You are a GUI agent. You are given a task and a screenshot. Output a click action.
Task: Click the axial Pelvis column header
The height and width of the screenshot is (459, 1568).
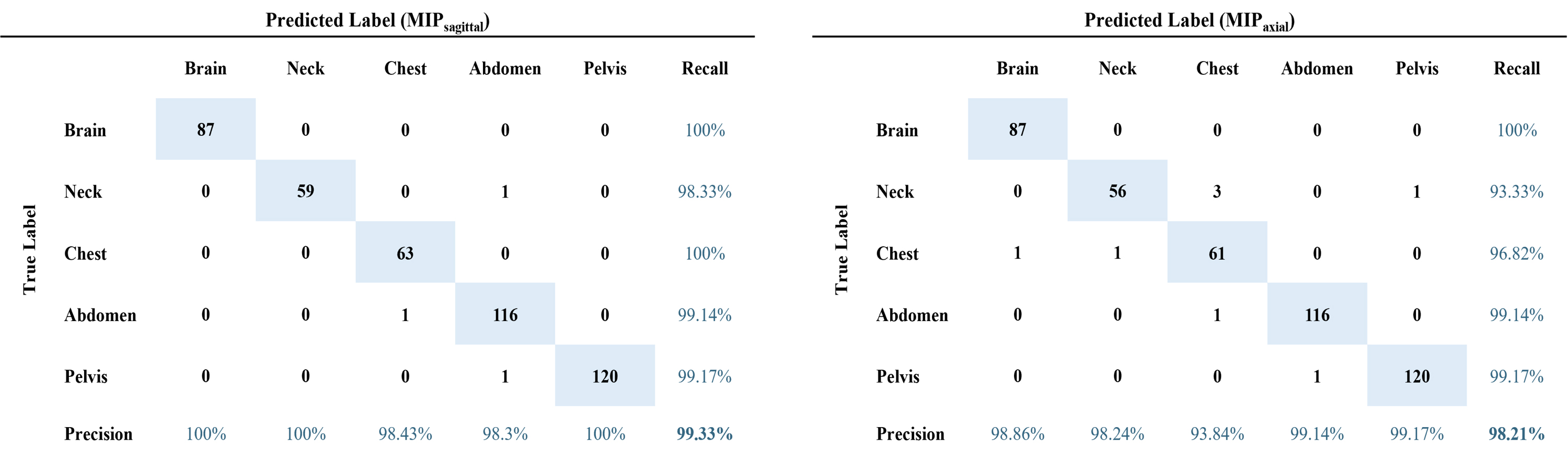1417,68
